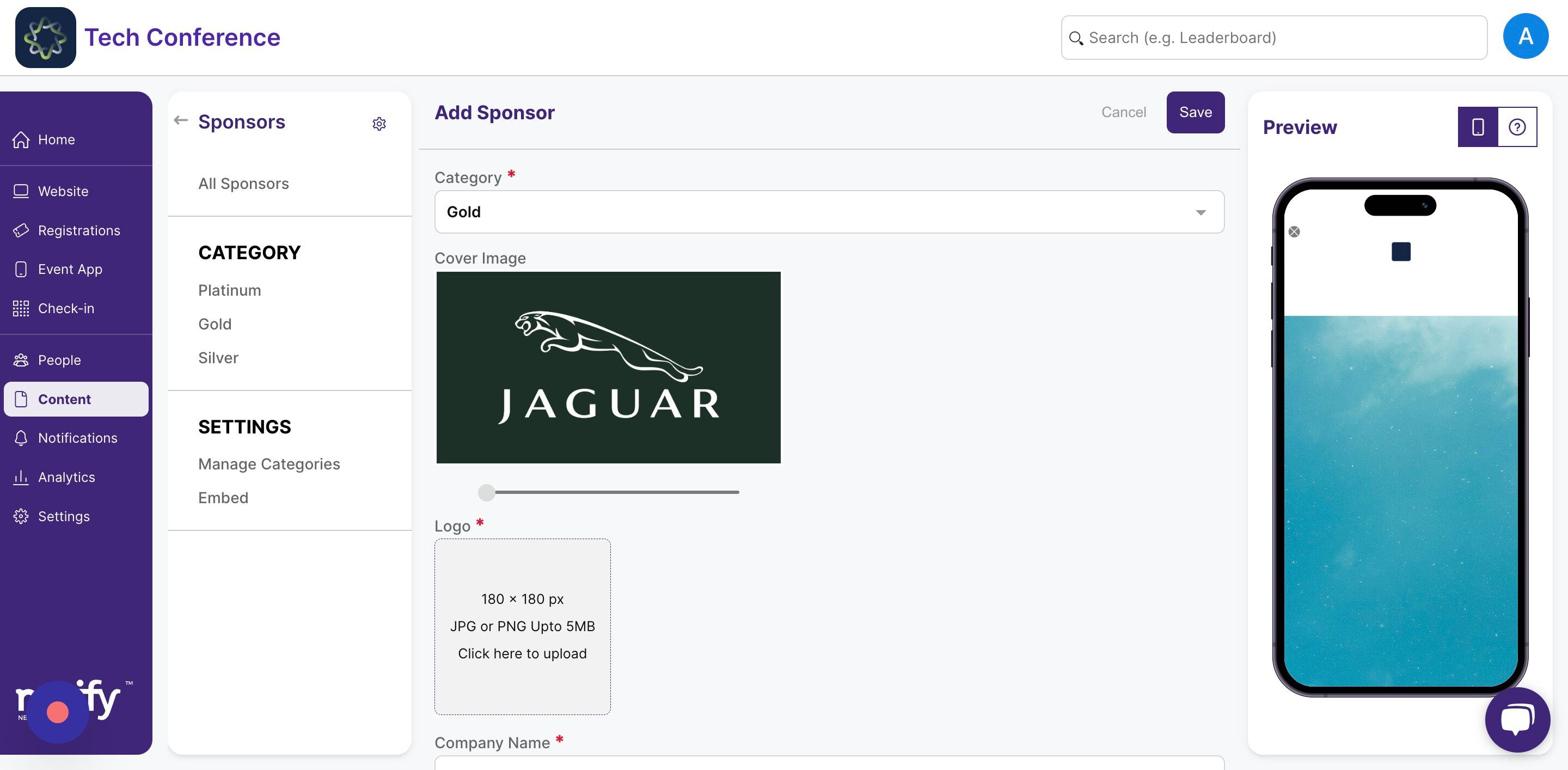Viewport: 1568px width, 770px height.
Task: Save the new sponsor
Action: pyautogui.click(x=1195, y=112)
